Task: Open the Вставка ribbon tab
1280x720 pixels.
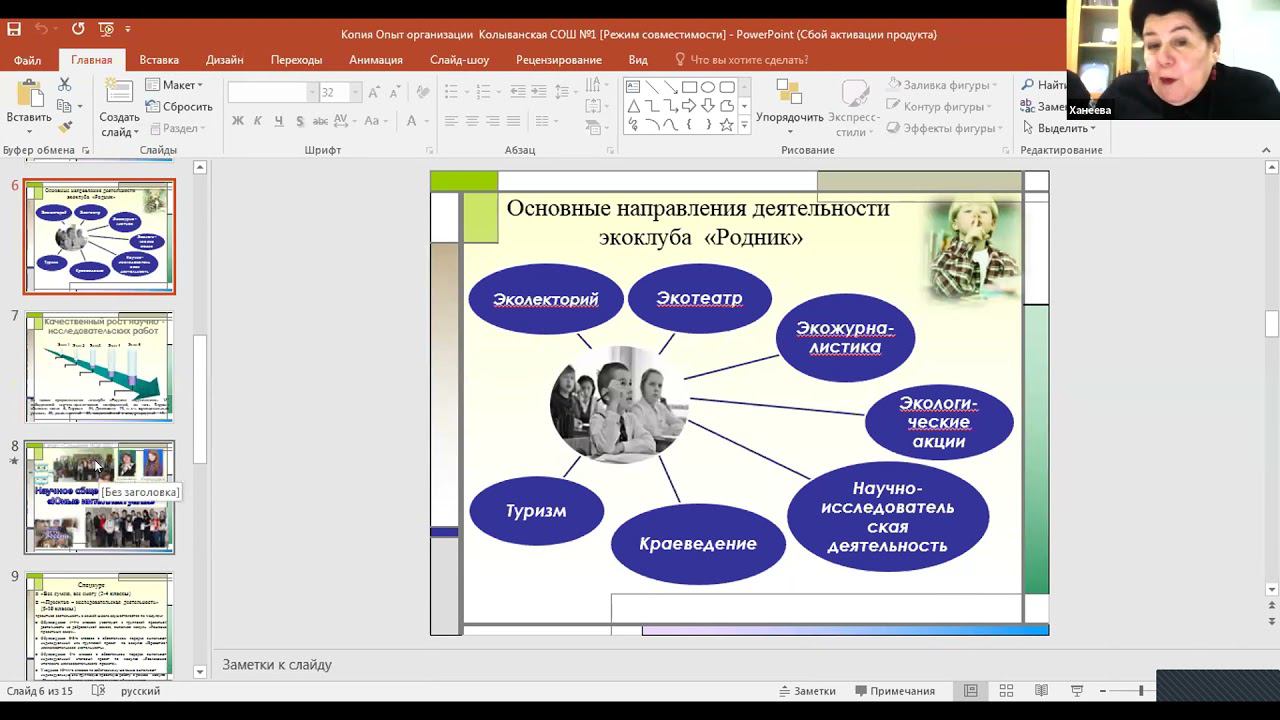Action: pyautogui.click(x=159, y=60)
